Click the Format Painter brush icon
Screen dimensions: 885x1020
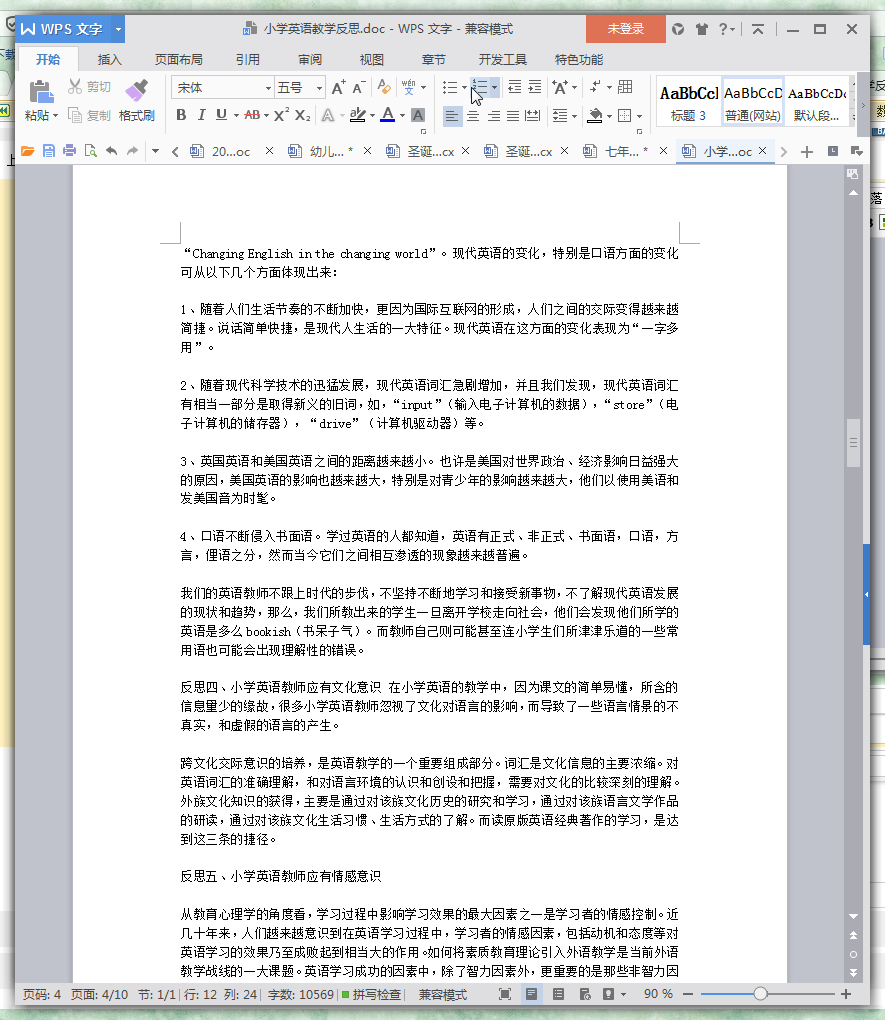click(137, 90)
